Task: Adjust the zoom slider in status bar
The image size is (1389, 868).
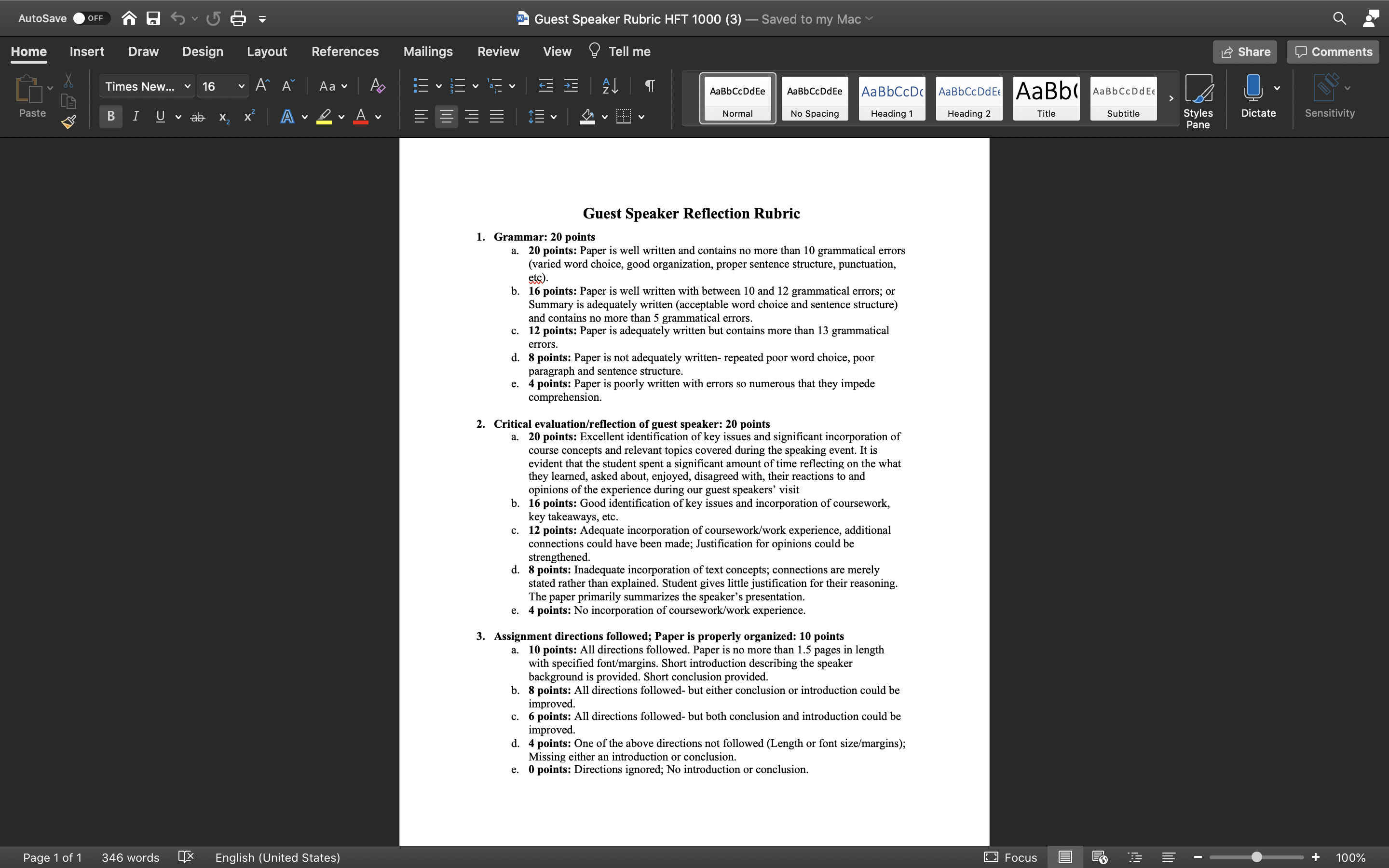Action: [1256, 857]
